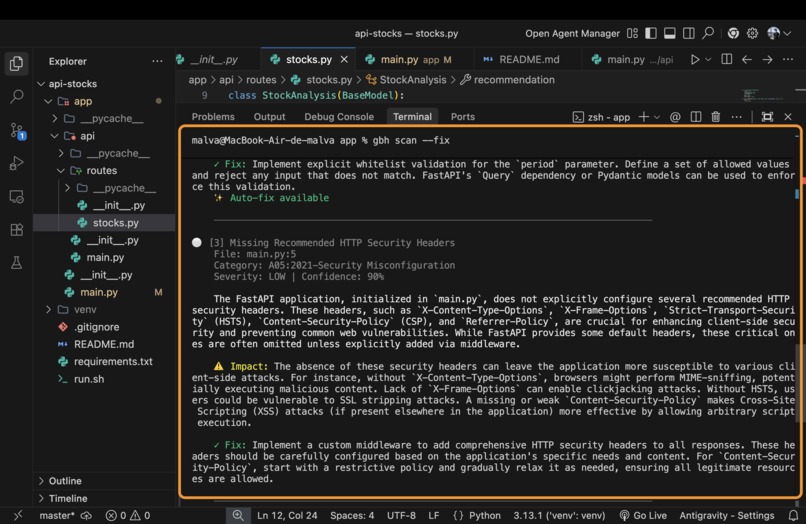806x524 pixels.
Task: Open requirements.txt in the explorer
Action: coord(104,362)
